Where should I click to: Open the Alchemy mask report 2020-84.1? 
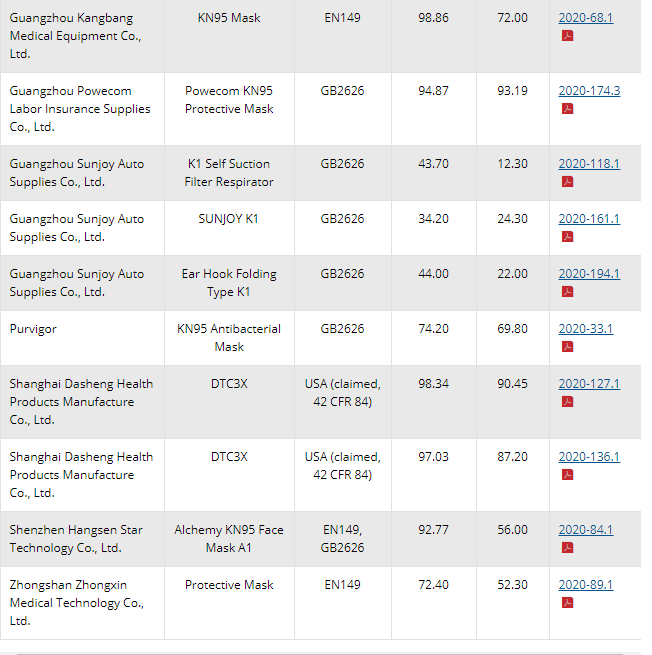pyautogui.click(x=585, y=530)
